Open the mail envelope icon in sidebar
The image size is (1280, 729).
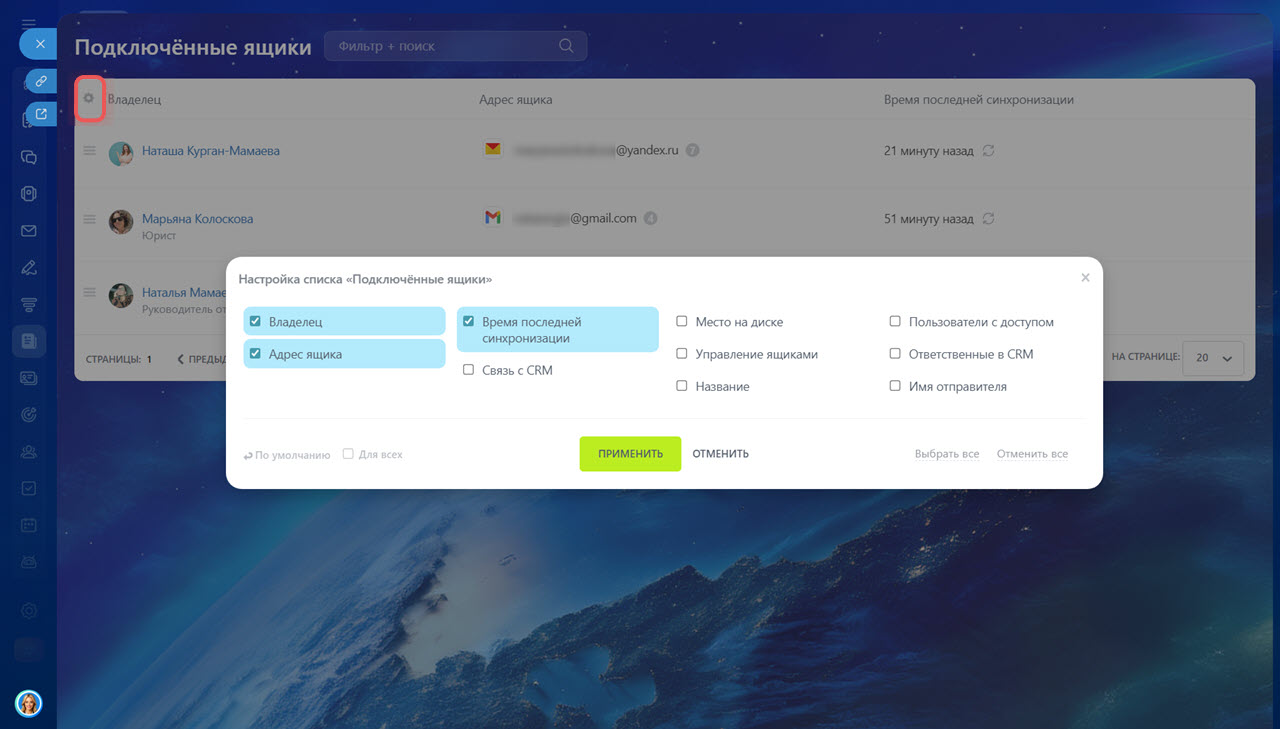click(x=29, y=231)
